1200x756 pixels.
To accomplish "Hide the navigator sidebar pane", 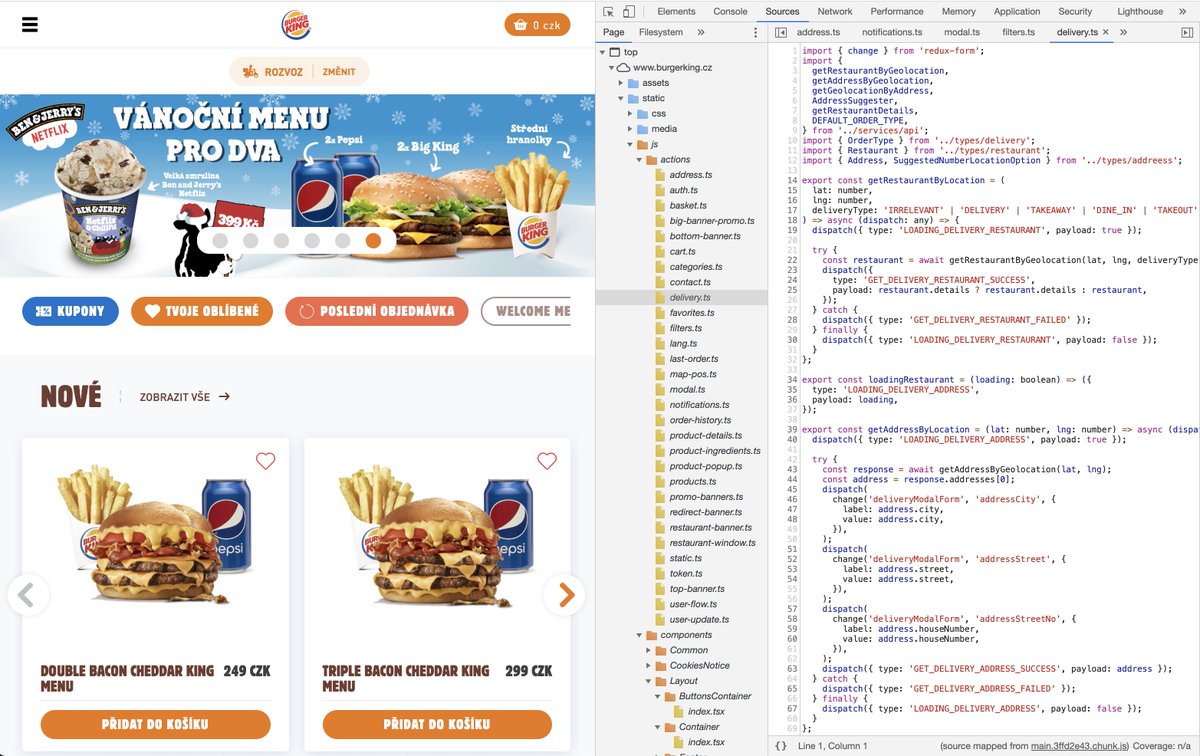I will pyautogui.click(x=781, y=32).
